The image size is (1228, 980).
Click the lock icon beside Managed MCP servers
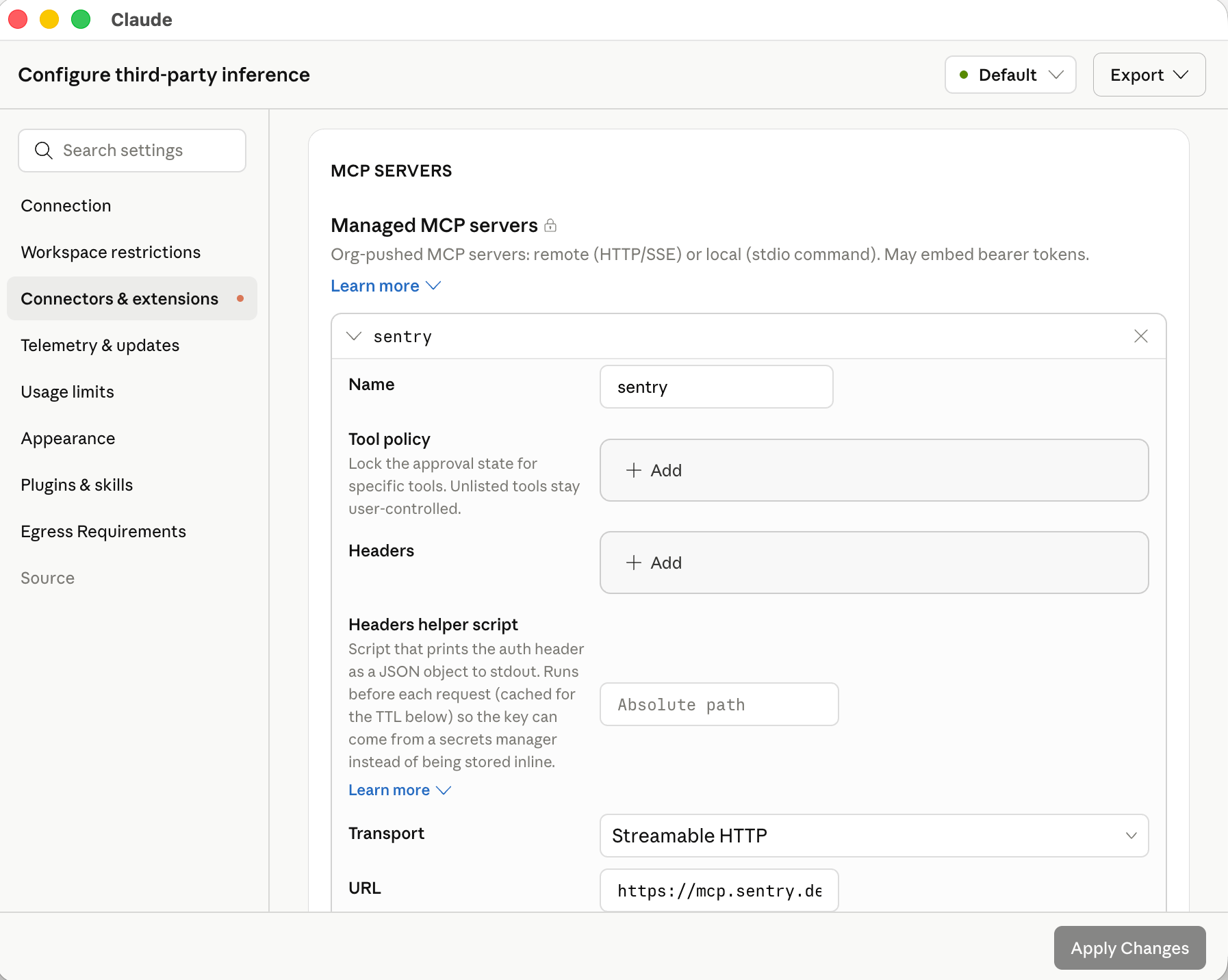click(550, 225)
